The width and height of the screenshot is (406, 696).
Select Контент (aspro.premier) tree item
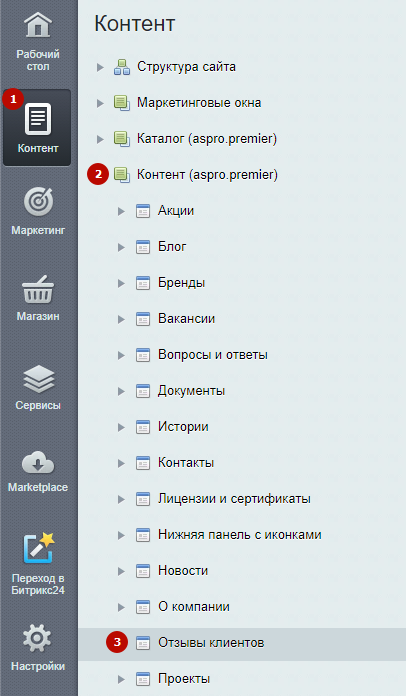click(x=207, y=174)
